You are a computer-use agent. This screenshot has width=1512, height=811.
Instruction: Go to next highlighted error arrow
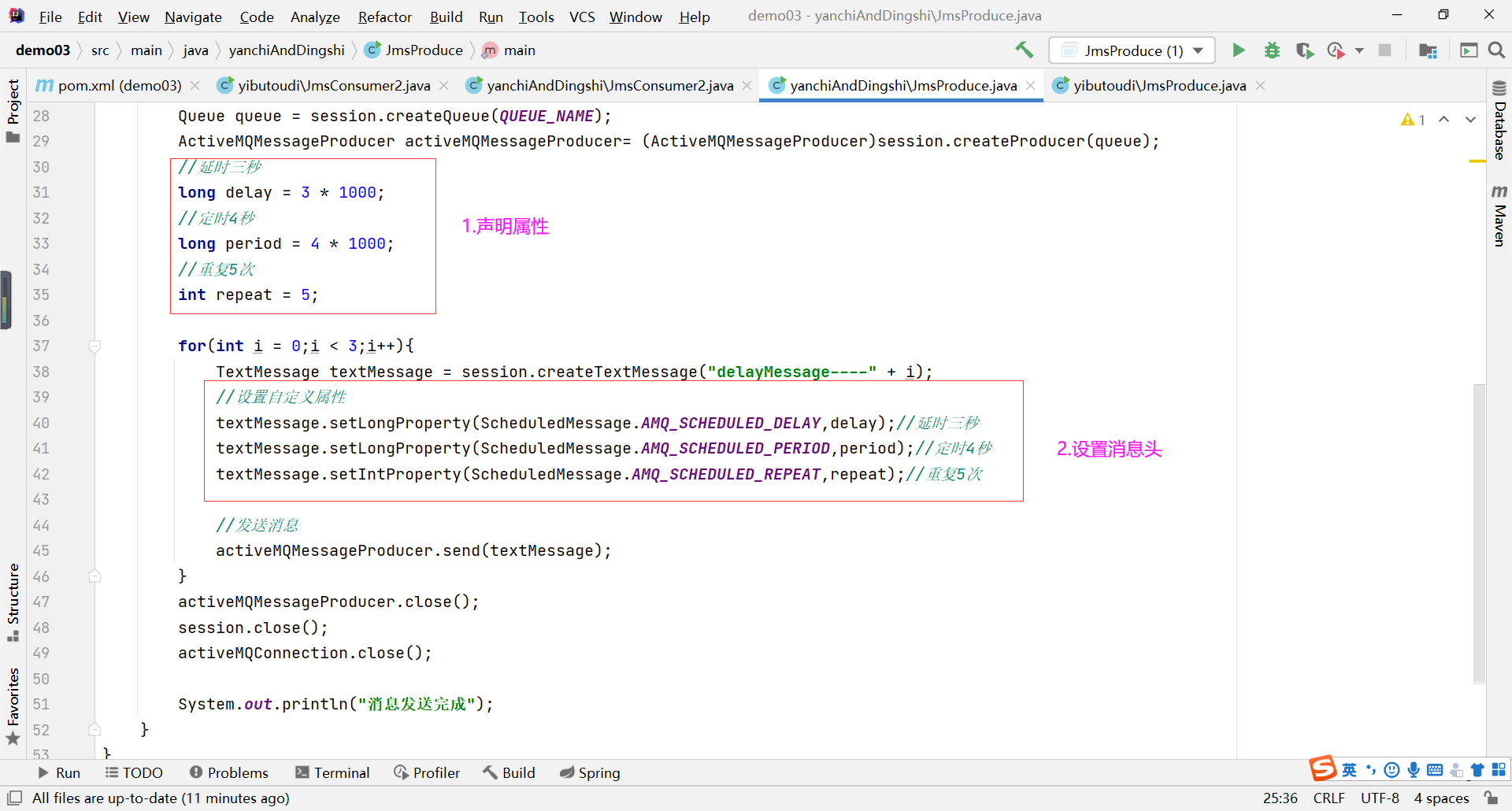pyautogui.click(x=1470, y=120)
